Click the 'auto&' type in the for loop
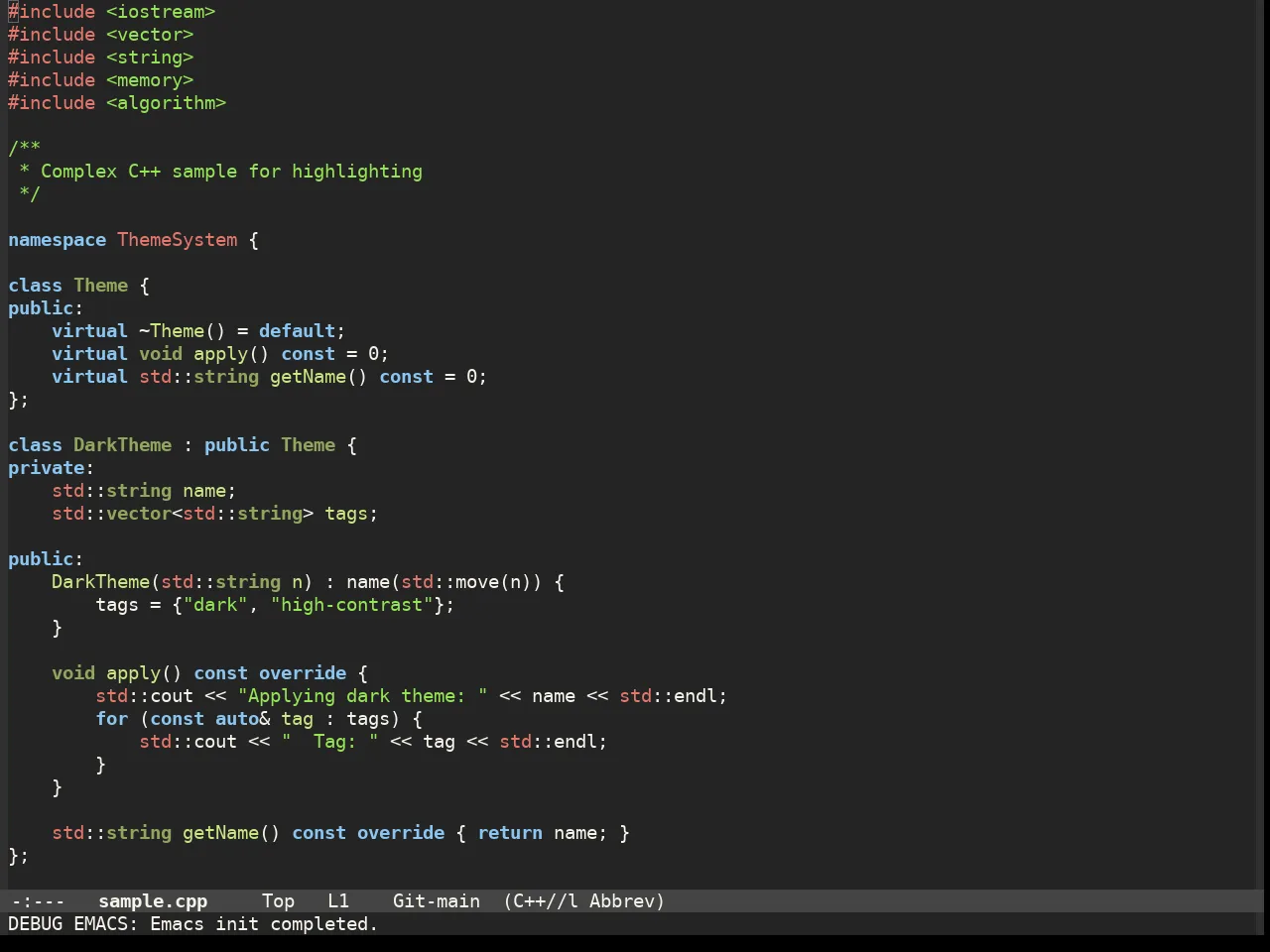The height and width of the screenshot is (952, 1270). click(242, 719)
